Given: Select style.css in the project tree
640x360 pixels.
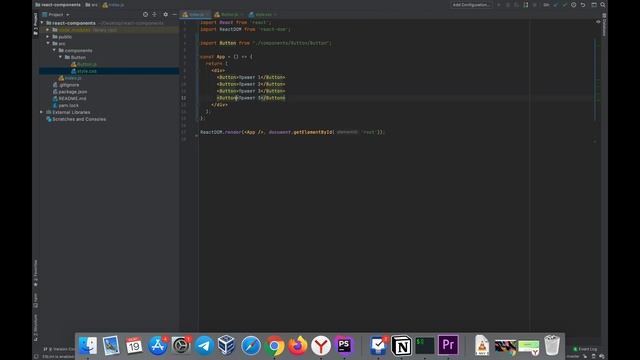Looking at the screenshot, I should click(x=84, y=71).
